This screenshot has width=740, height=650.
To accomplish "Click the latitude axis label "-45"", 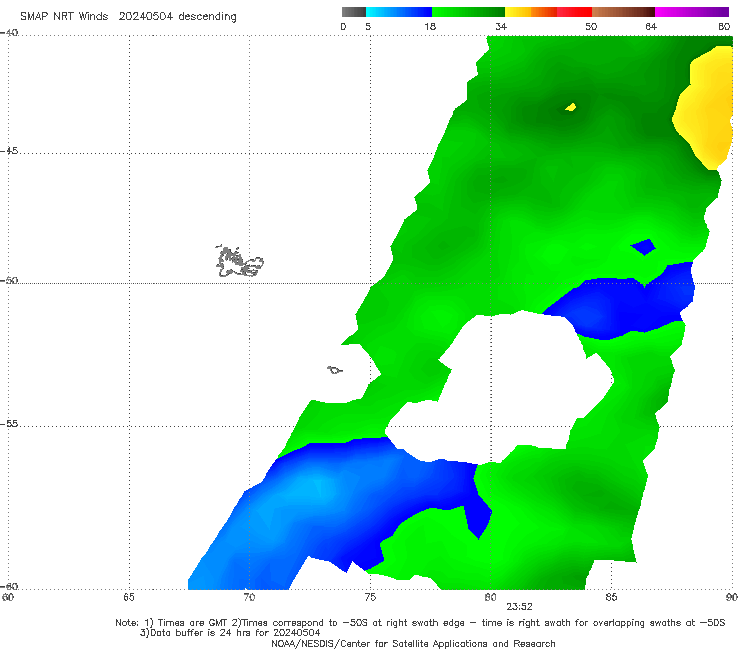I will (x=9, y=151).
